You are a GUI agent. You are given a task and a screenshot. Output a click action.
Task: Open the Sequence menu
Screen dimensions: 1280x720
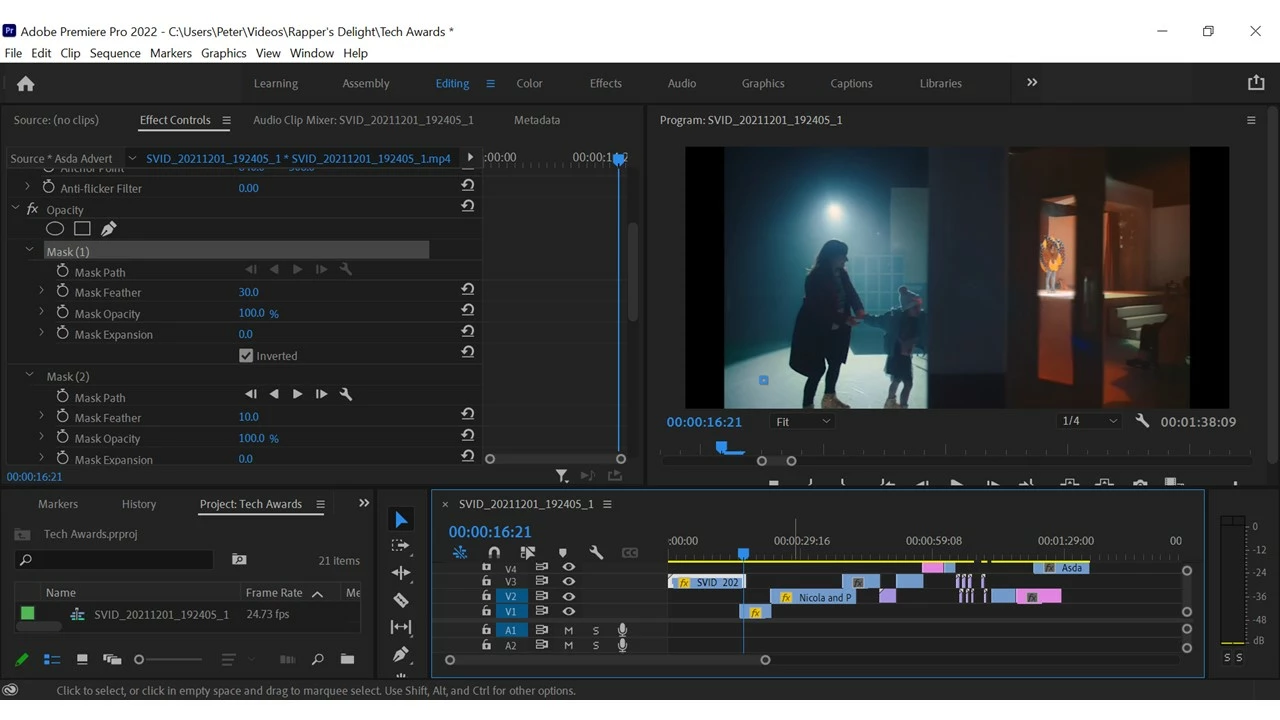click(x=115, y=53)
